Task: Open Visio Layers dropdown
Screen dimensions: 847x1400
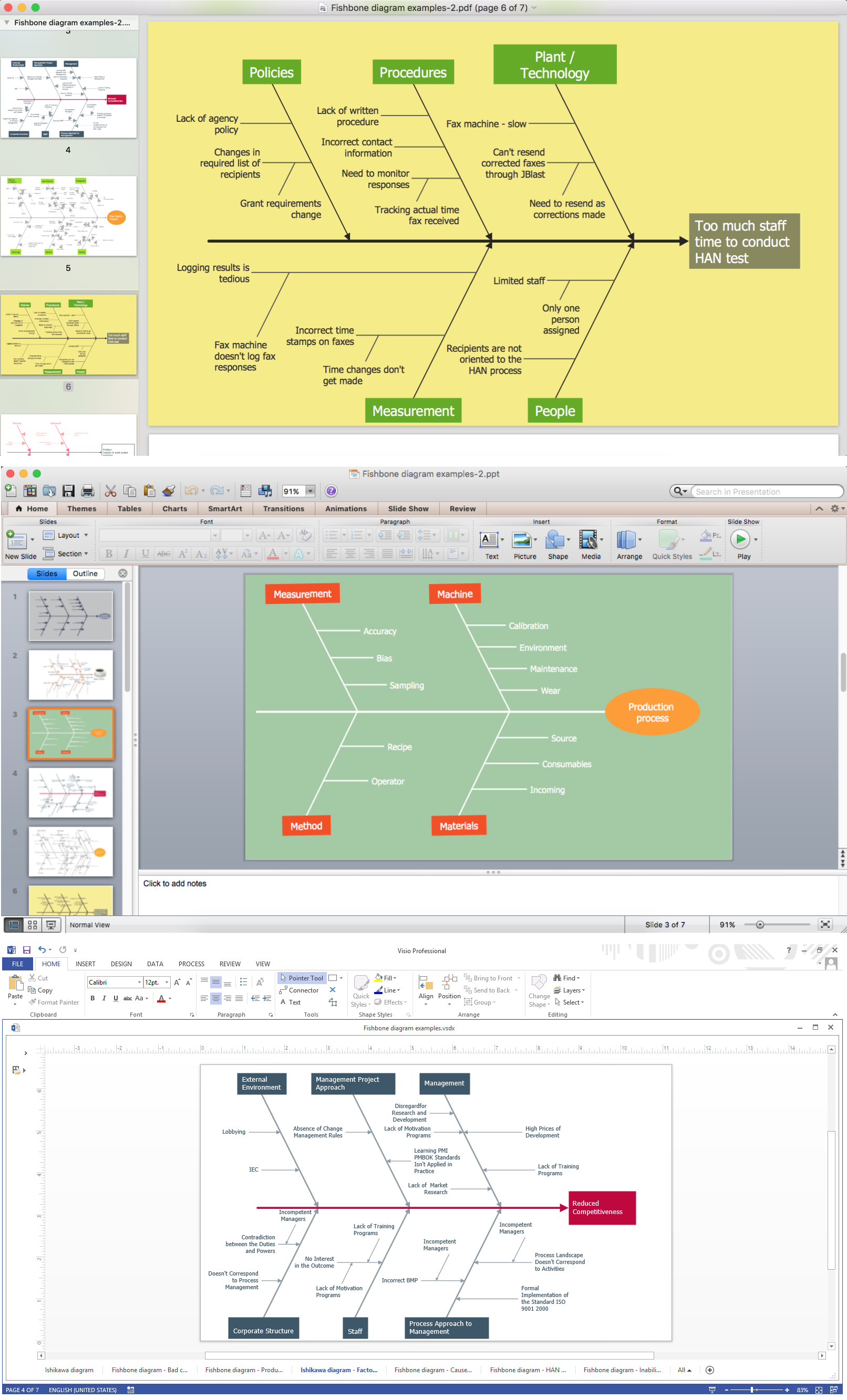Action: [569, 990]
